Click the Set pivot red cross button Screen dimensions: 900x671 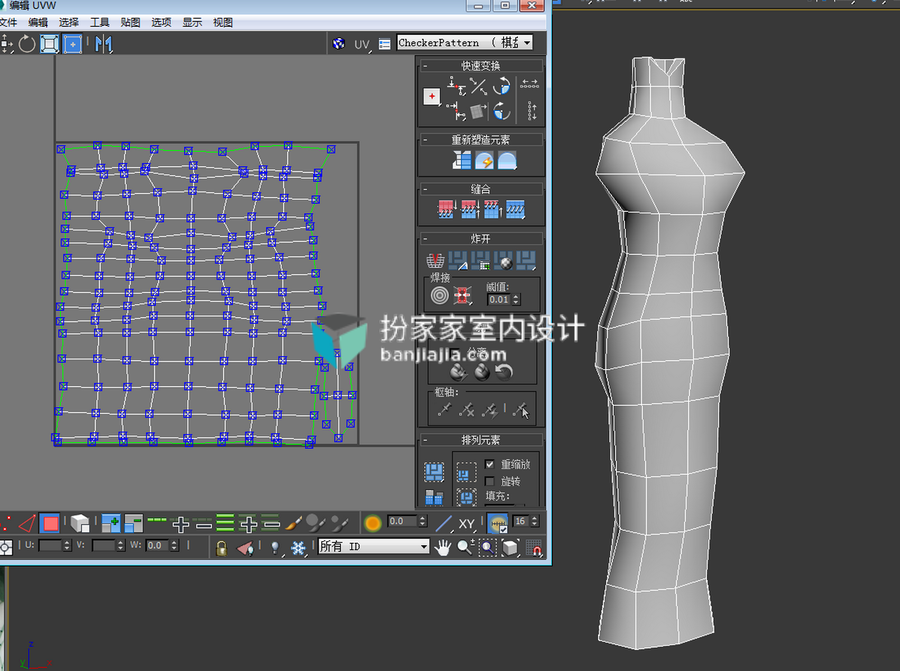[x=432, y=96]
